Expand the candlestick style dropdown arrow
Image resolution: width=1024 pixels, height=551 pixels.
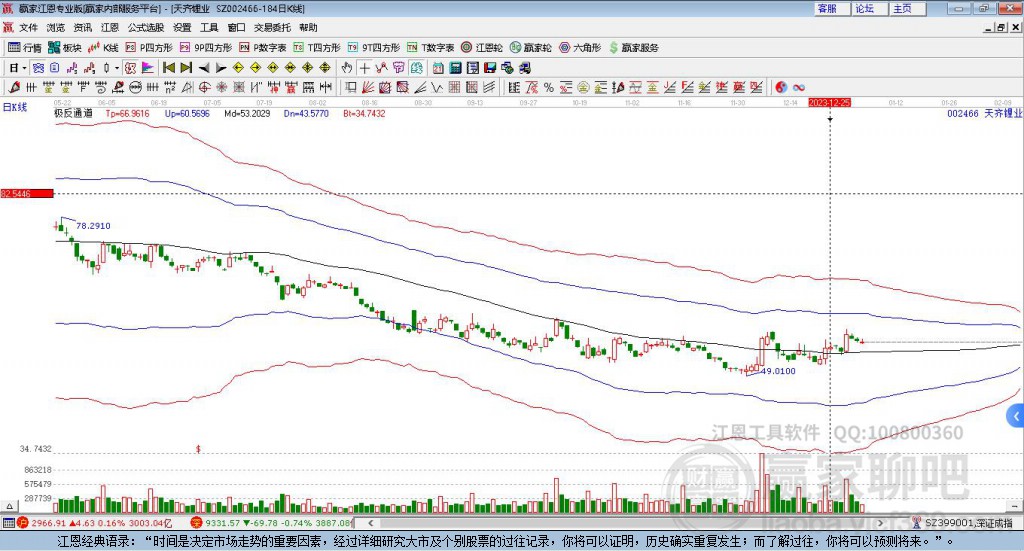click(x=117, y=68)
